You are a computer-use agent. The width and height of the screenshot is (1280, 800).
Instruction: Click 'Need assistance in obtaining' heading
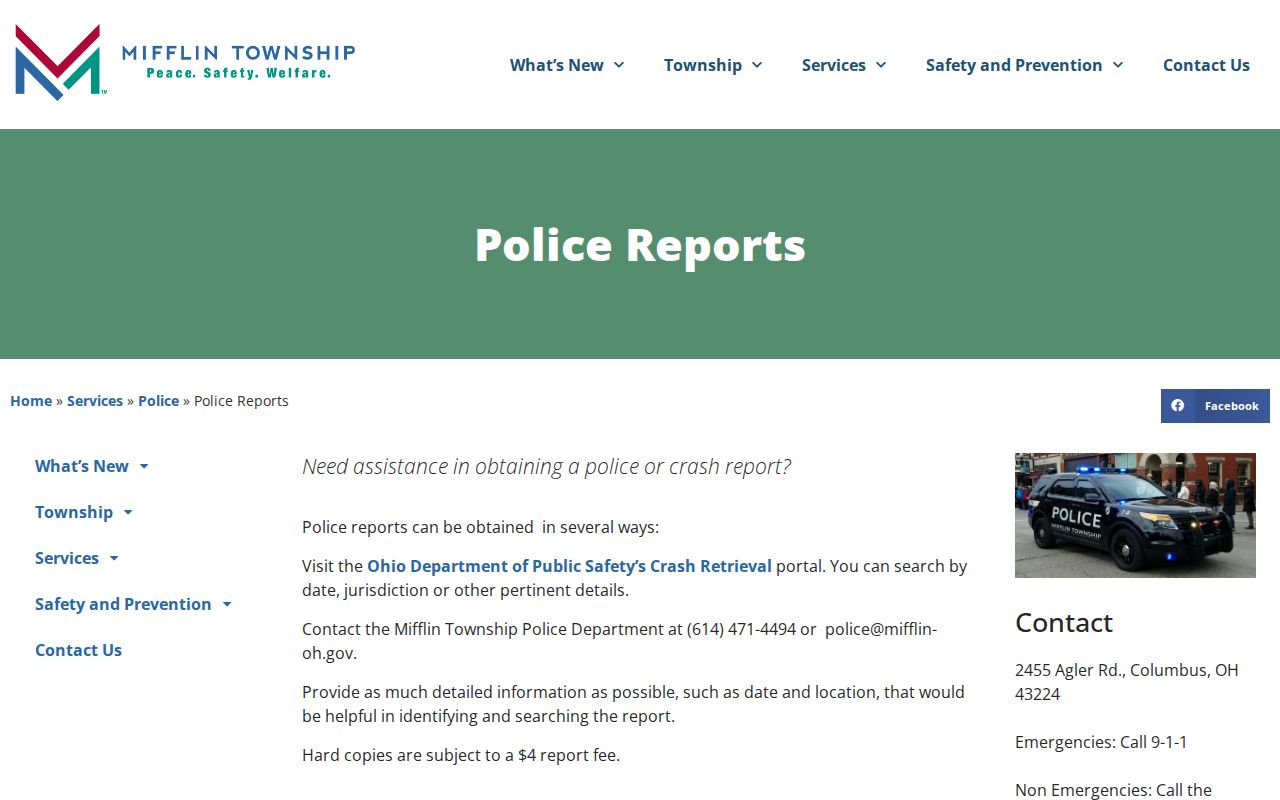tap(546, 467)
